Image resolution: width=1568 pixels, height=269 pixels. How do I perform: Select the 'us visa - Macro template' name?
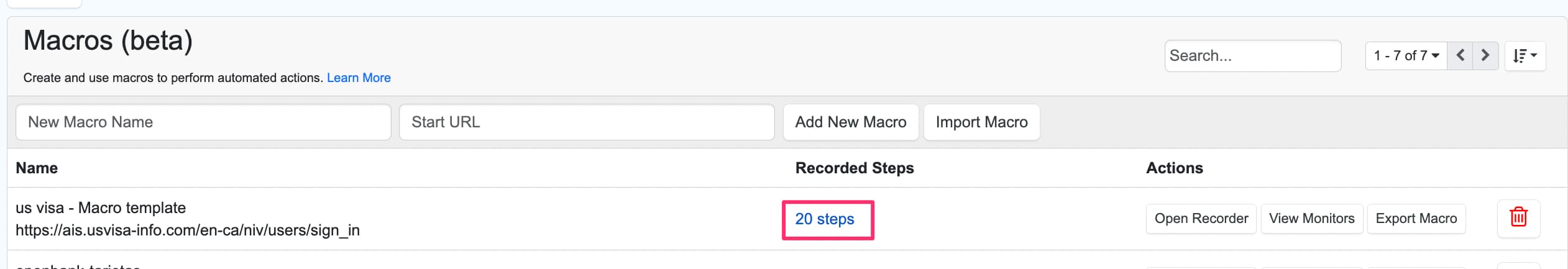pos(101,208)
